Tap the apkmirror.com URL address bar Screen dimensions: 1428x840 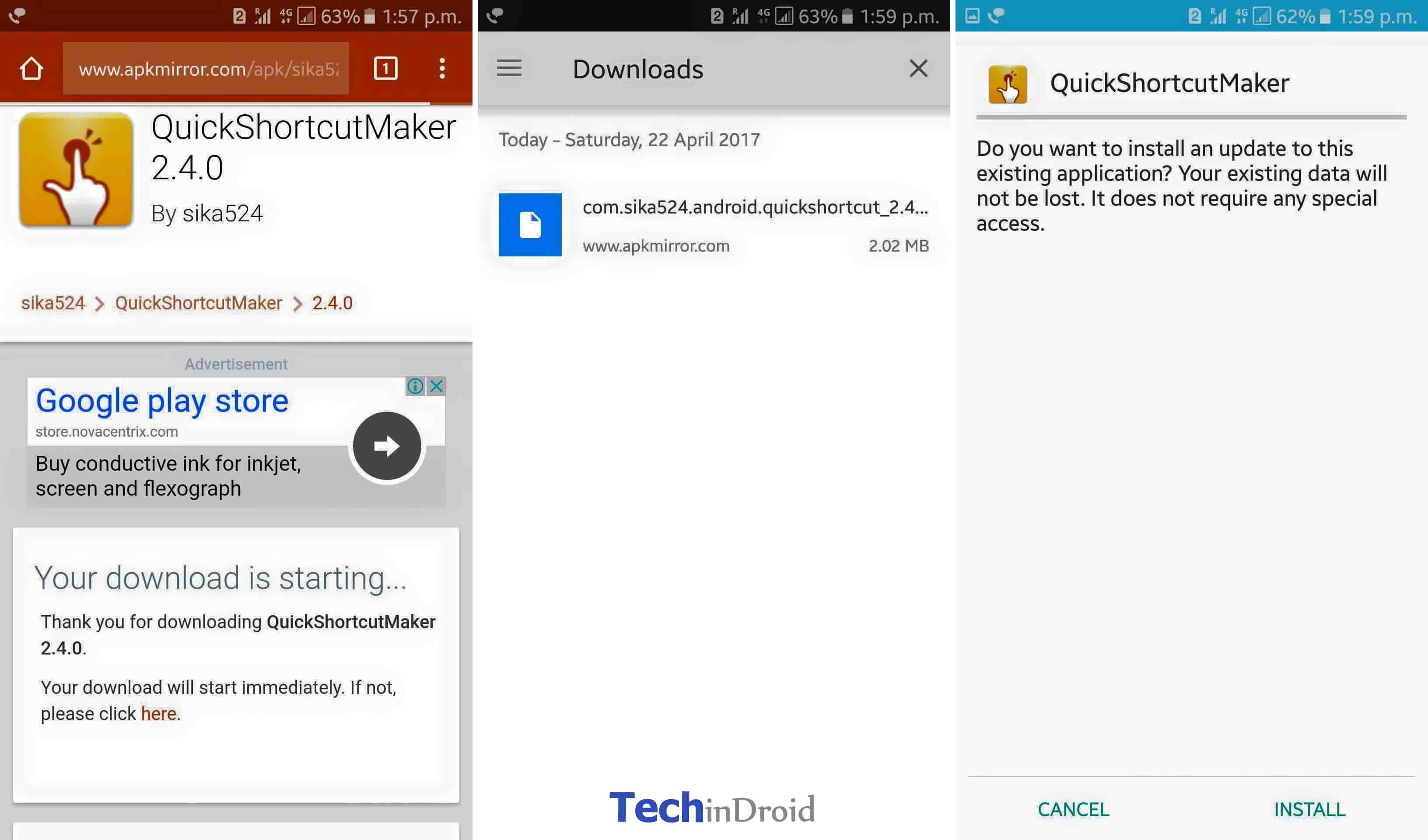click(206, 69)
